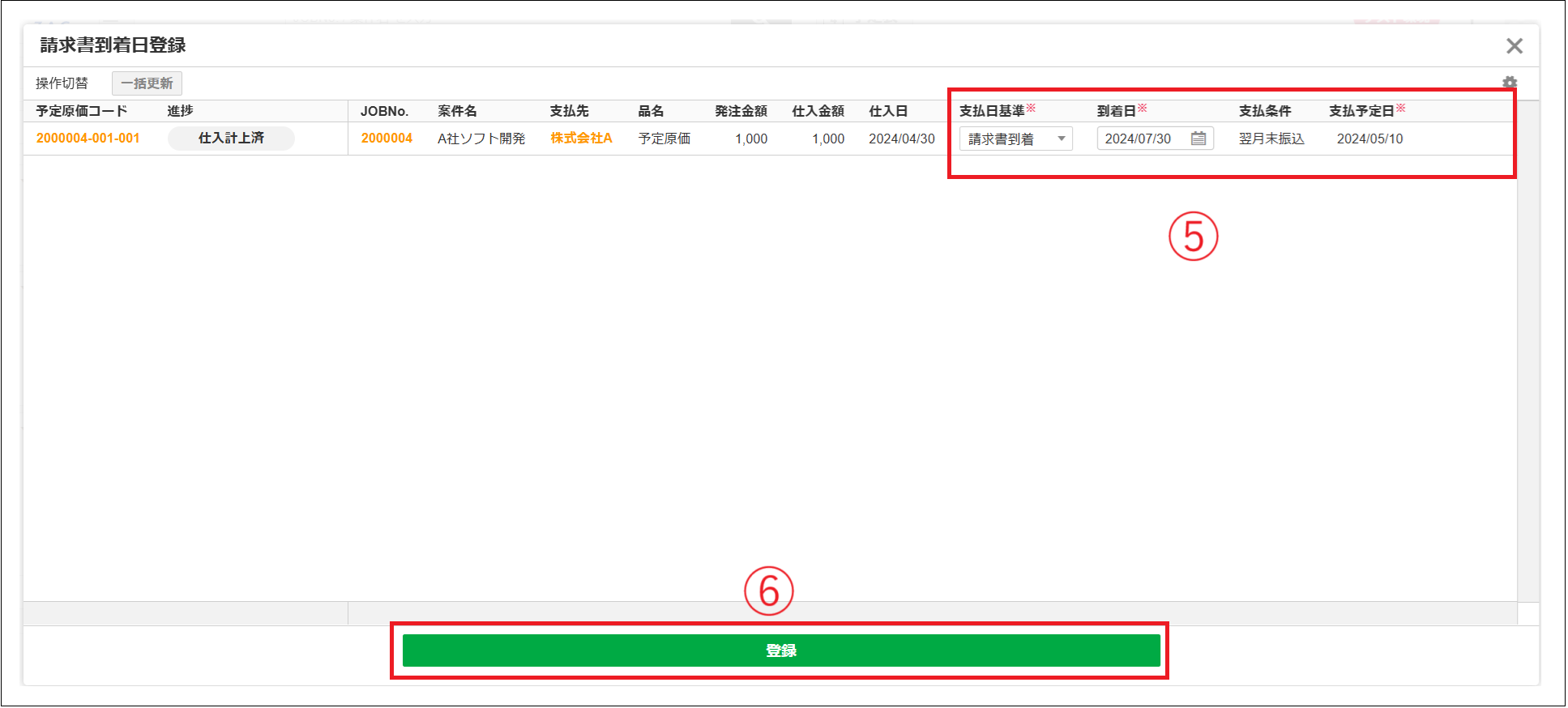Click the 進捗 column header
Screen dimensions: 1568x708
pos(180,111)
